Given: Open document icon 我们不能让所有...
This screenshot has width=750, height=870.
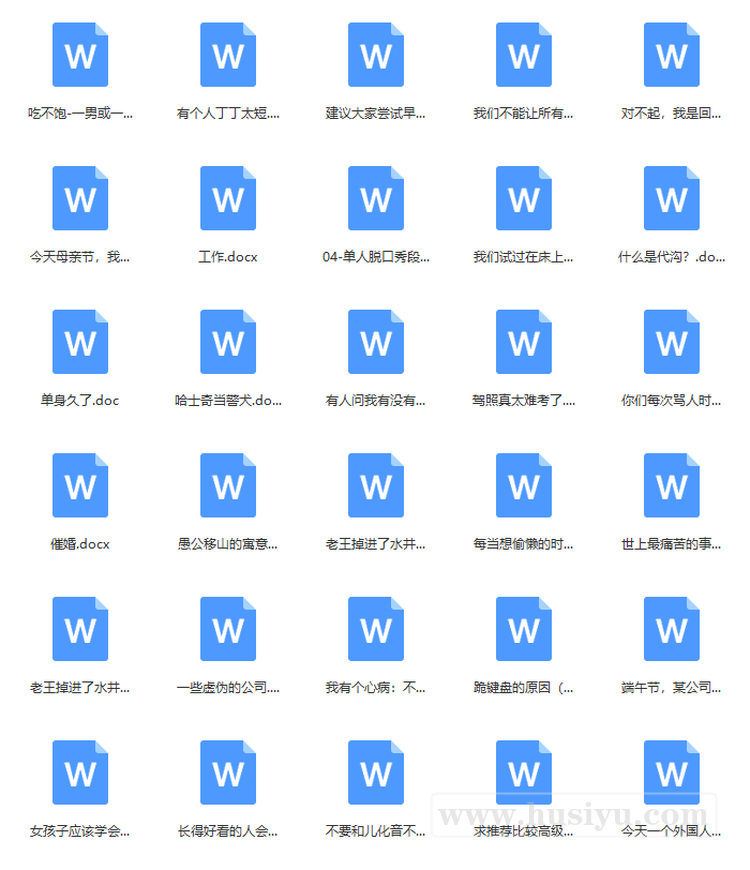Looking at the screenshot, I should click(x=524, y=54).
